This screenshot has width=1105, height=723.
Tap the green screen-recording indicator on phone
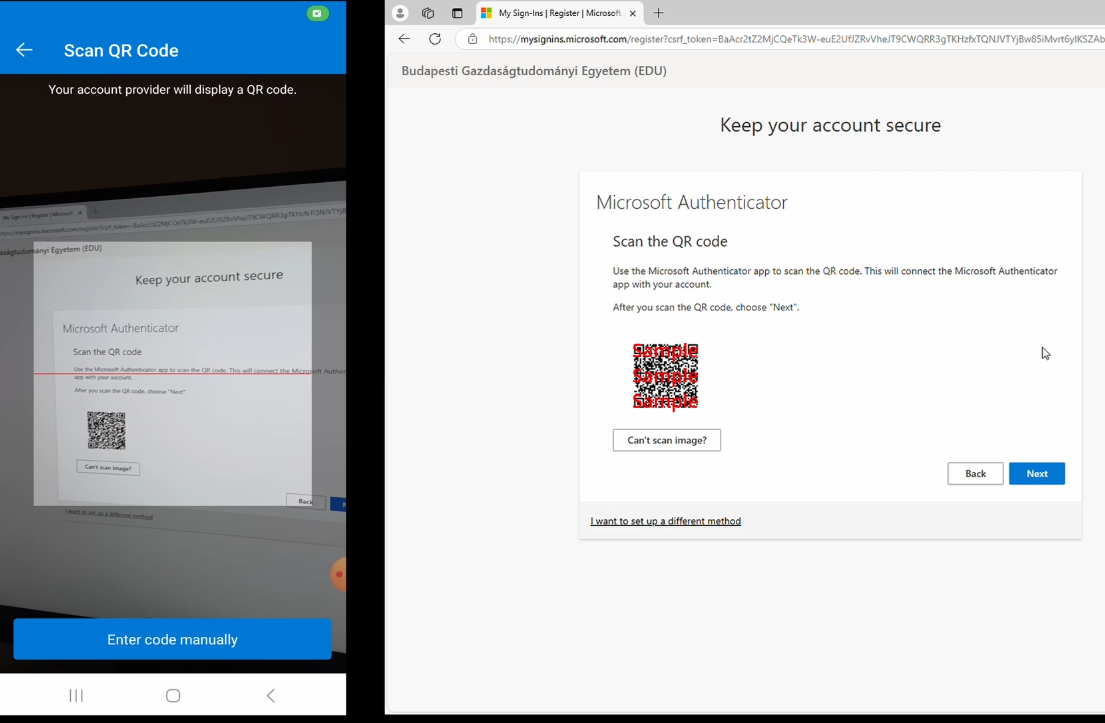[317, 13]
